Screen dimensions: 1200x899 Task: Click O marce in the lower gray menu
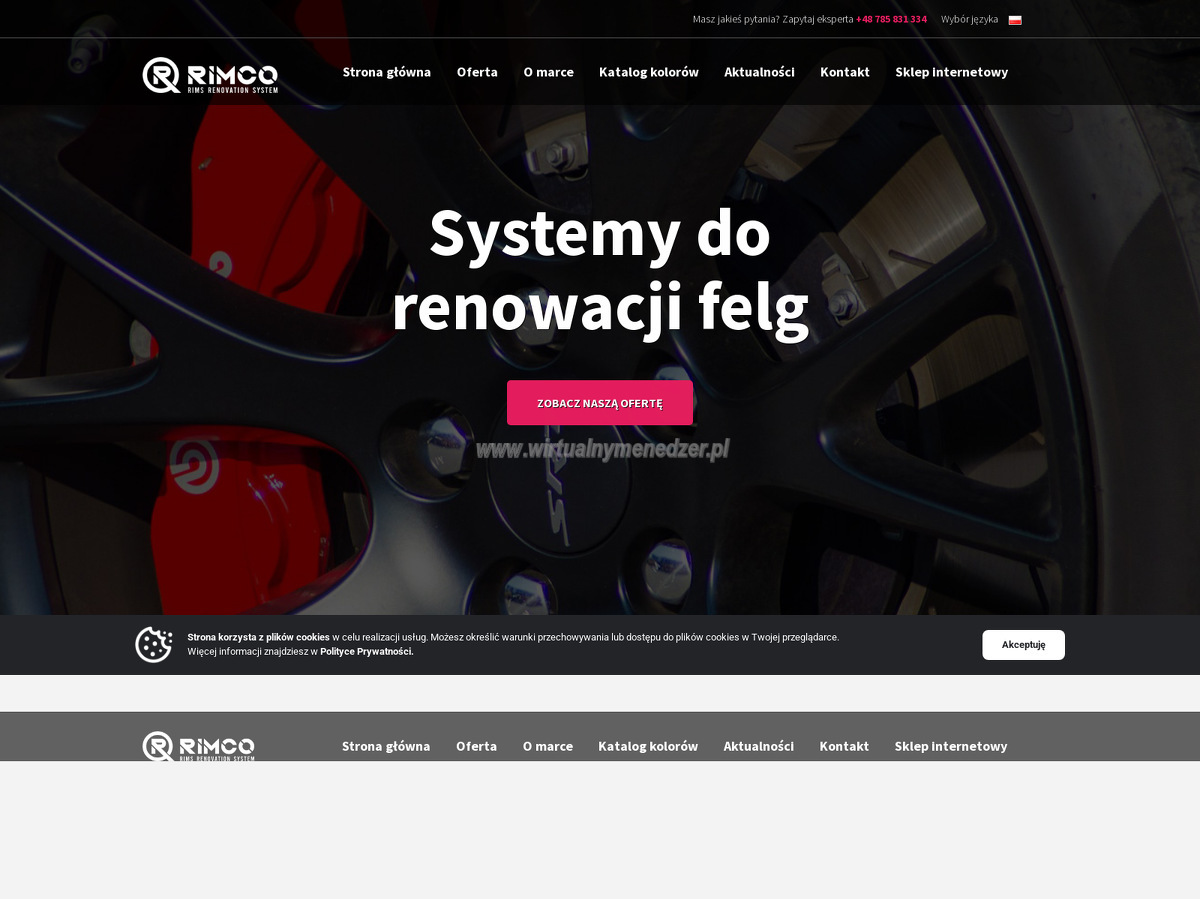[547, 746]
